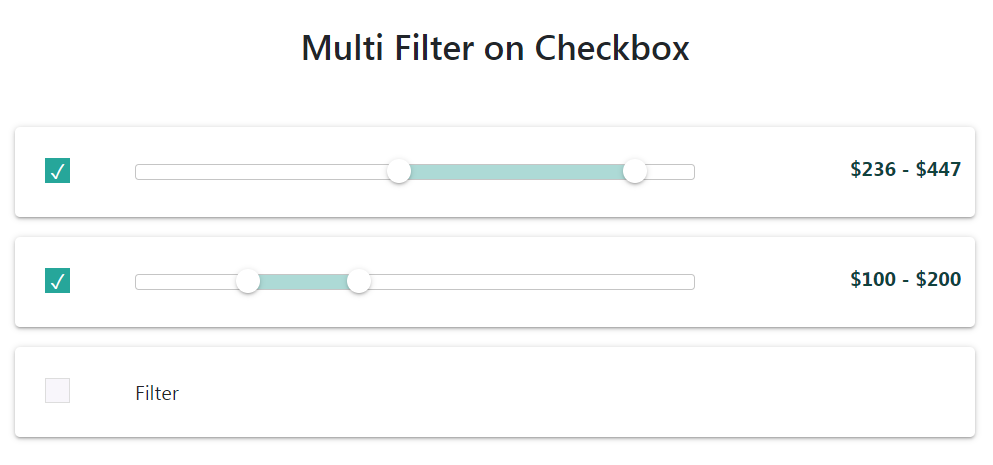
Task: Click the Multi Filter on Checkbox heading
Action: pyautogui.click(x=495, y=48)
